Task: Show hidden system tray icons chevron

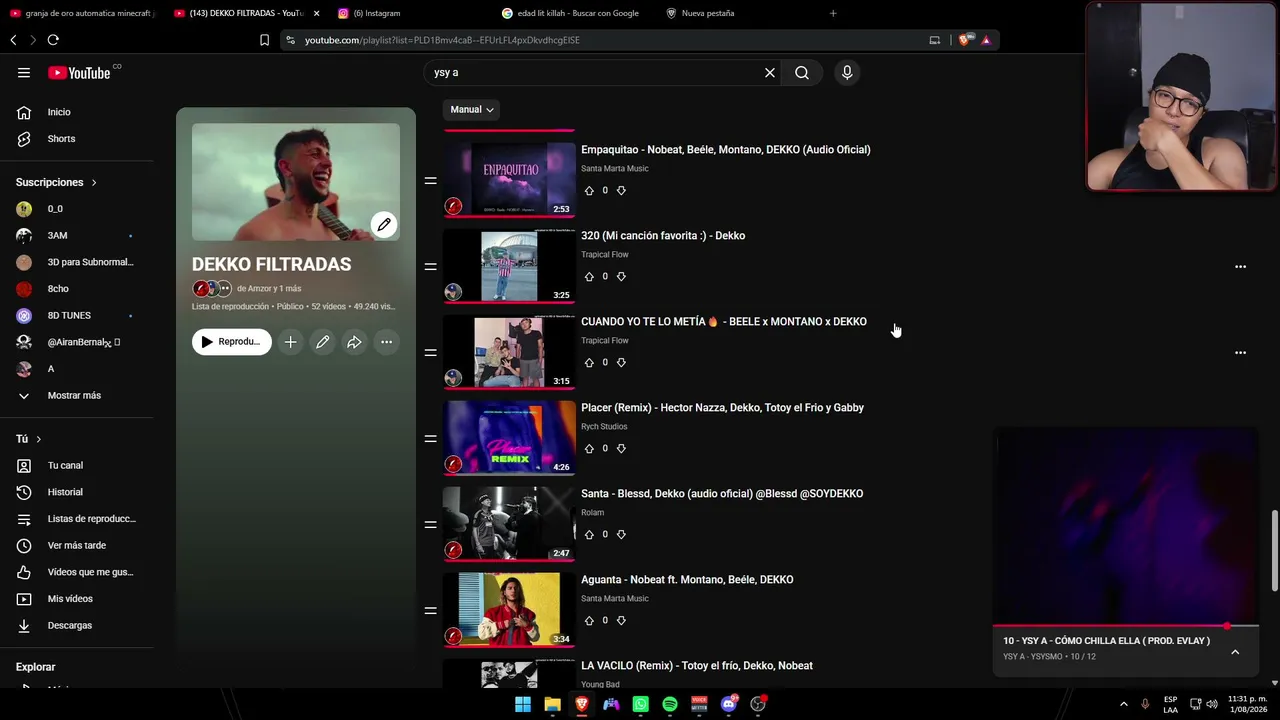Action: click(1123, 705)
